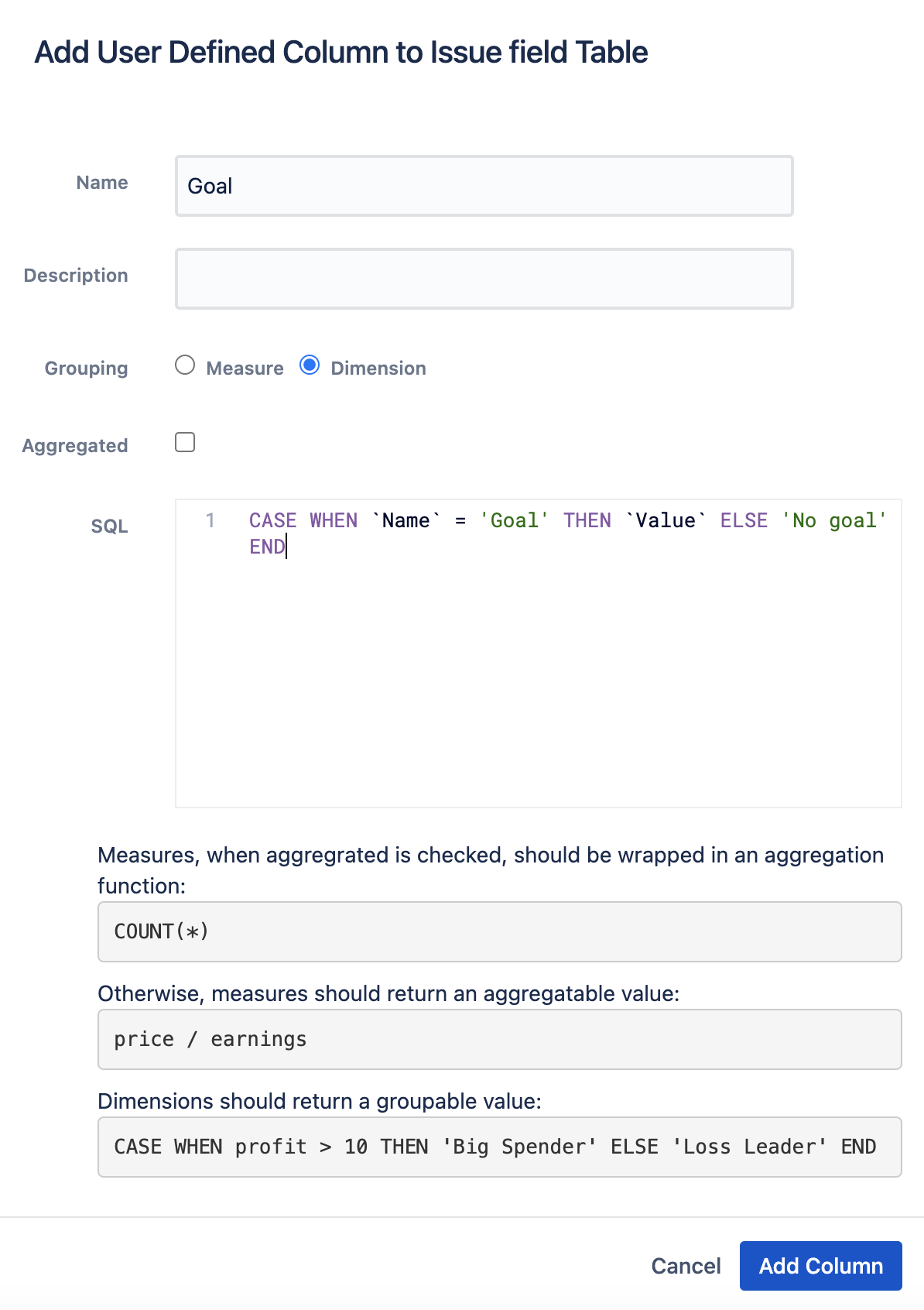Cancel the user defined column dialog
The width and height of the screenshot is (924, 1310).
[686, 1266]
